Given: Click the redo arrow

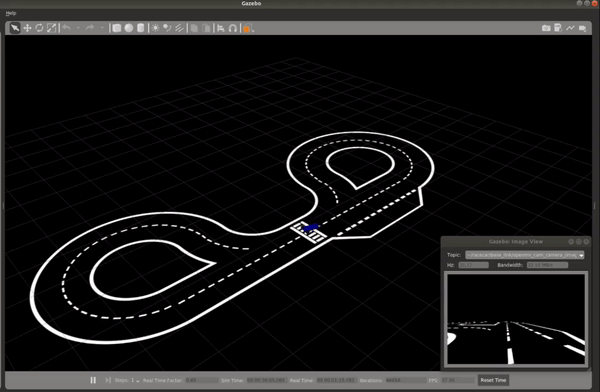Looking at the screenshot, I should (90, 28).
